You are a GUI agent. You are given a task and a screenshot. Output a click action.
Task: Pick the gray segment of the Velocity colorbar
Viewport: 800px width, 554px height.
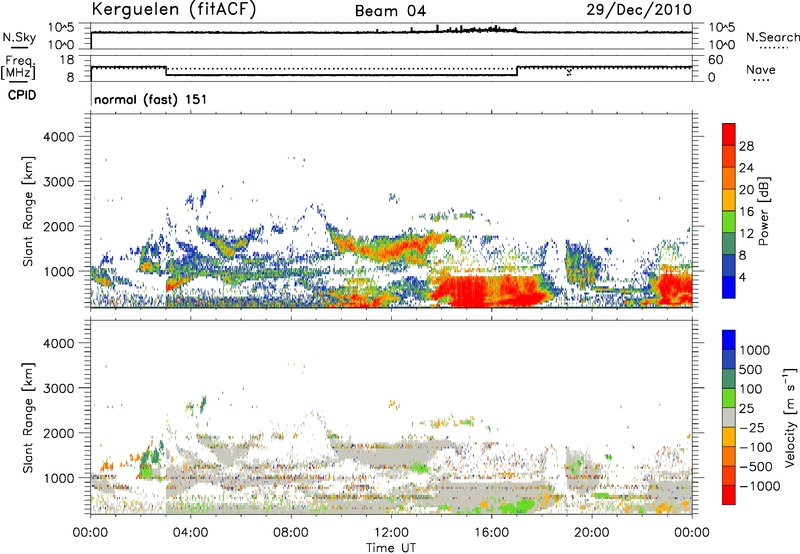[729, 417]
